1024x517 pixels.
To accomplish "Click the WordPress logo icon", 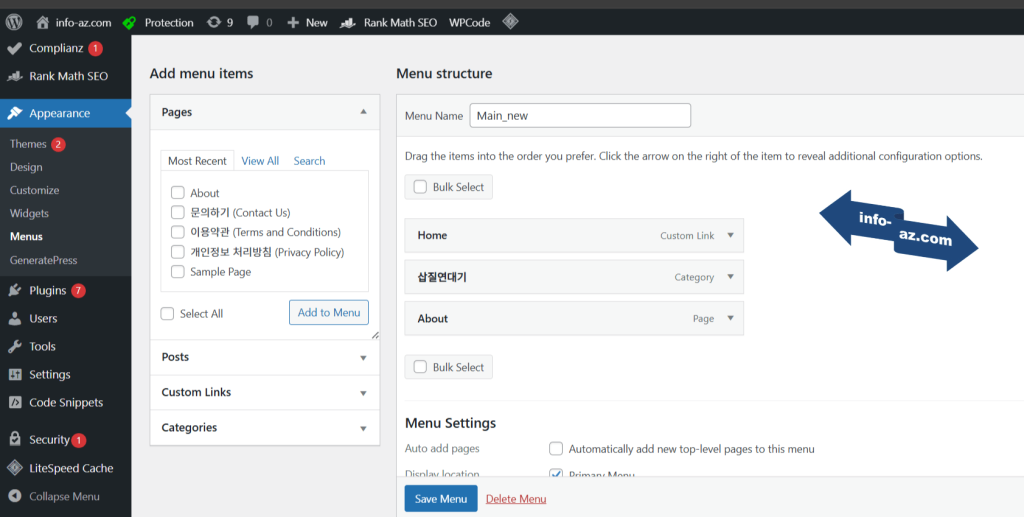I will 14,22.
